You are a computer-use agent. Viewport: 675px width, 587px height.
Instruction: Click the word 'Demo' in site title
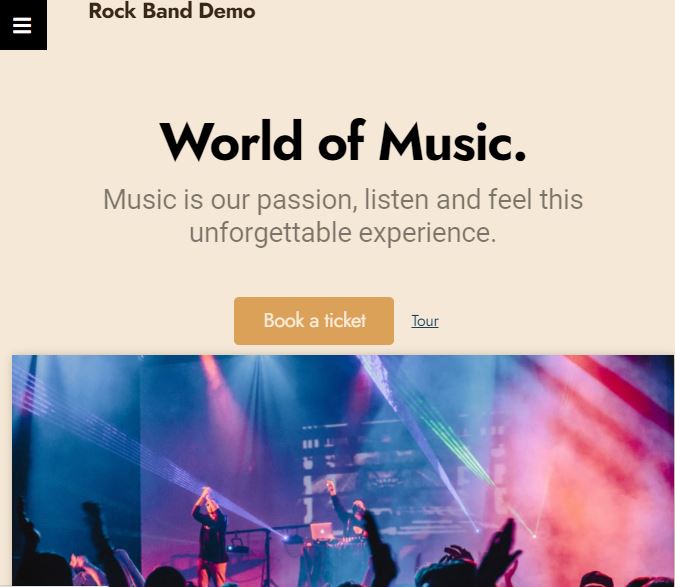[x=227, y=11]
